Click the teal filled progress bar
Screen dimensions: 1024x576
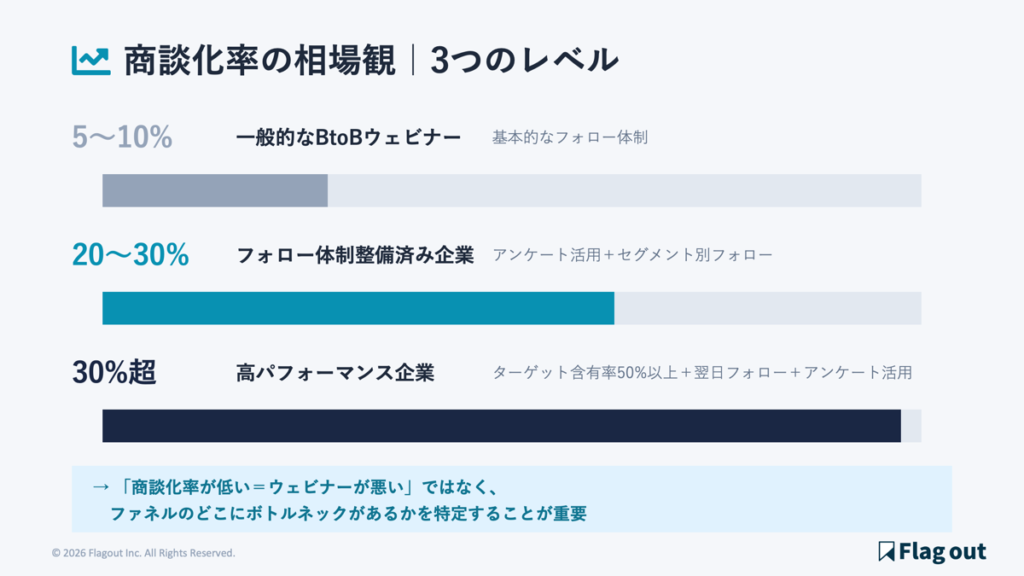[x=358, y=308]
